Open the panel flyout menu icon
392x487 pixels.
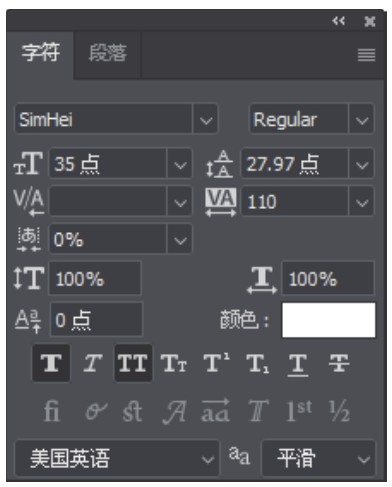[x=366, y=55]
